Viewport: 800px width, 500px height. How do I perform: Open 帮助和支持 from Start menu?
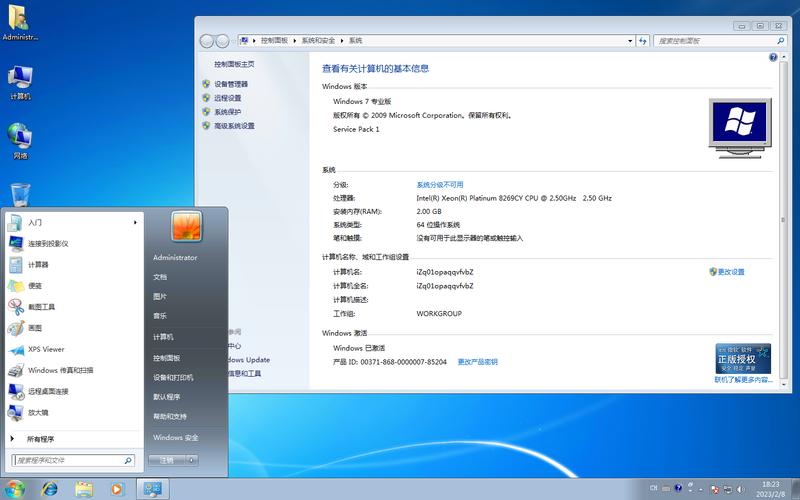pos(170,416)
